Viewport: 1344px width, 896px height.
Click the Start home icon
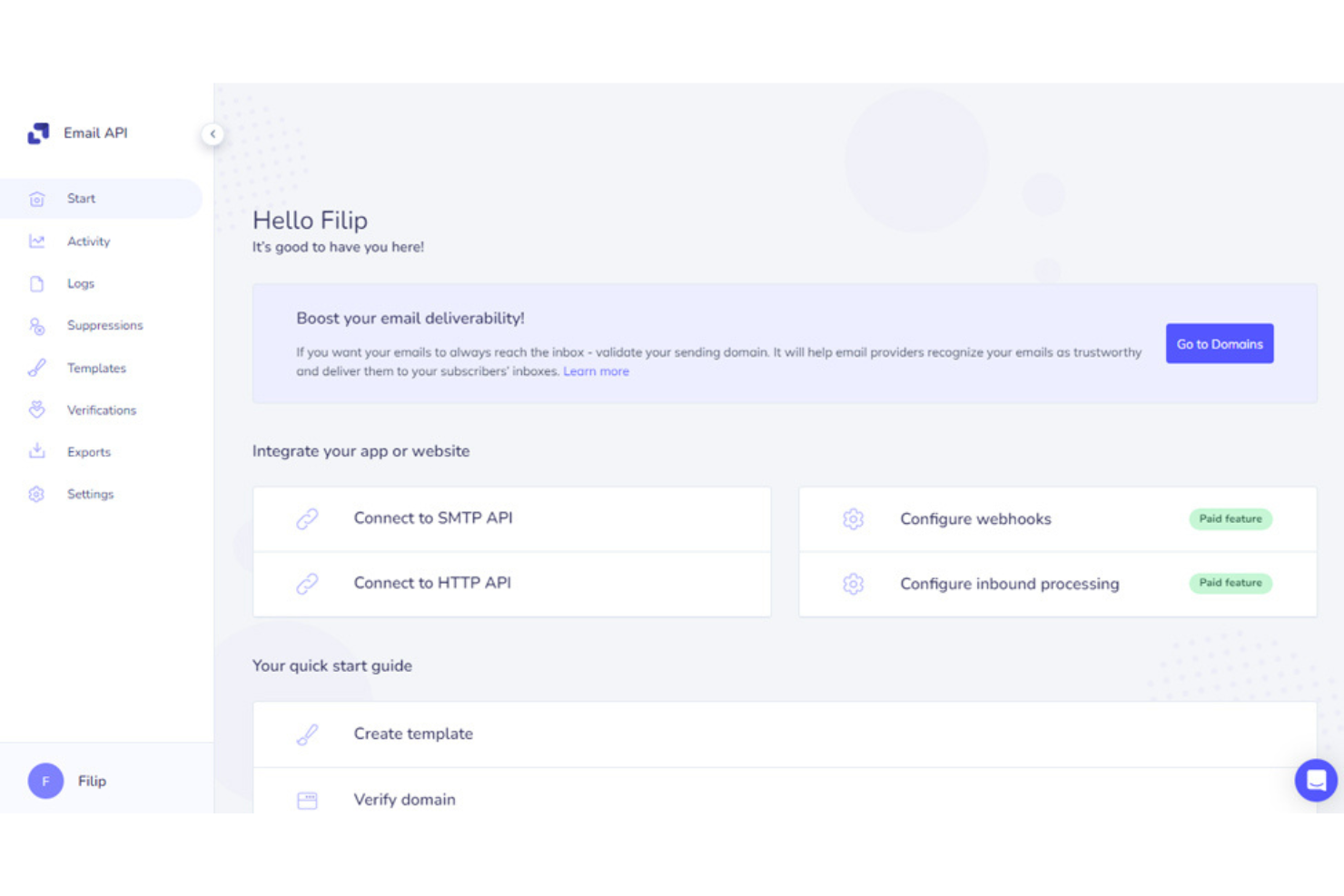36,198
